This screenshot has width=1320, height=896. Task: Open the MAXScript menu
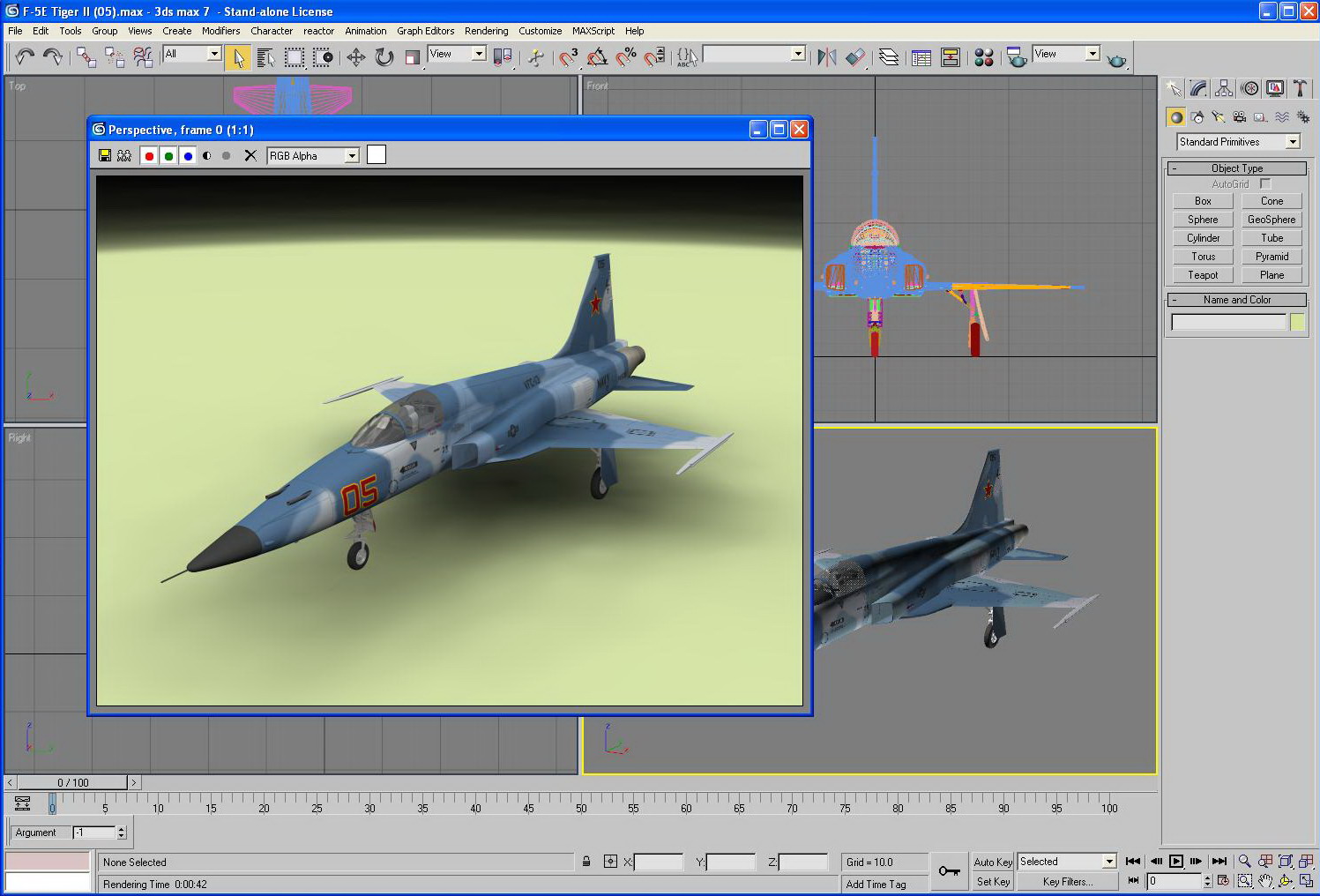tap(593, 31)
